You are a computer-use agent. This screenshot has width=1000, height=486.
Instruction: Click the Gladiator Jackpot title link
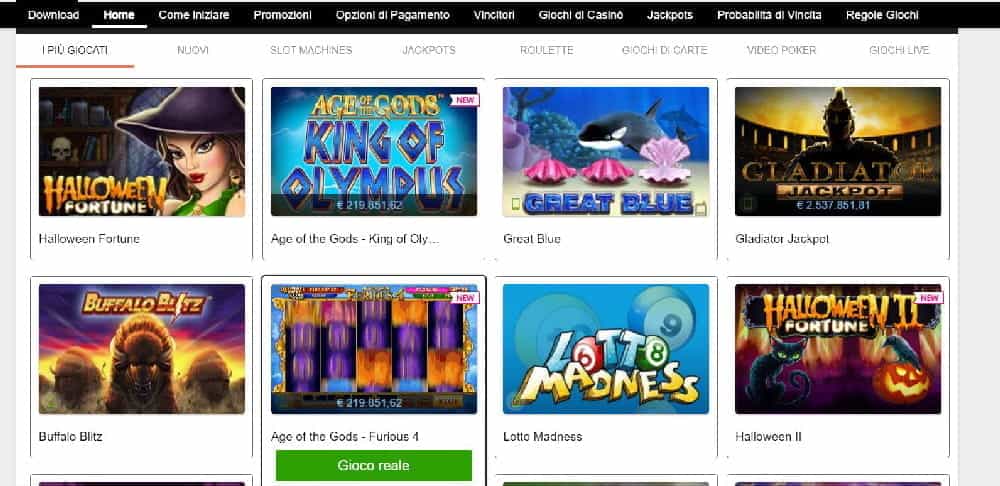click(x=782, y=239)
